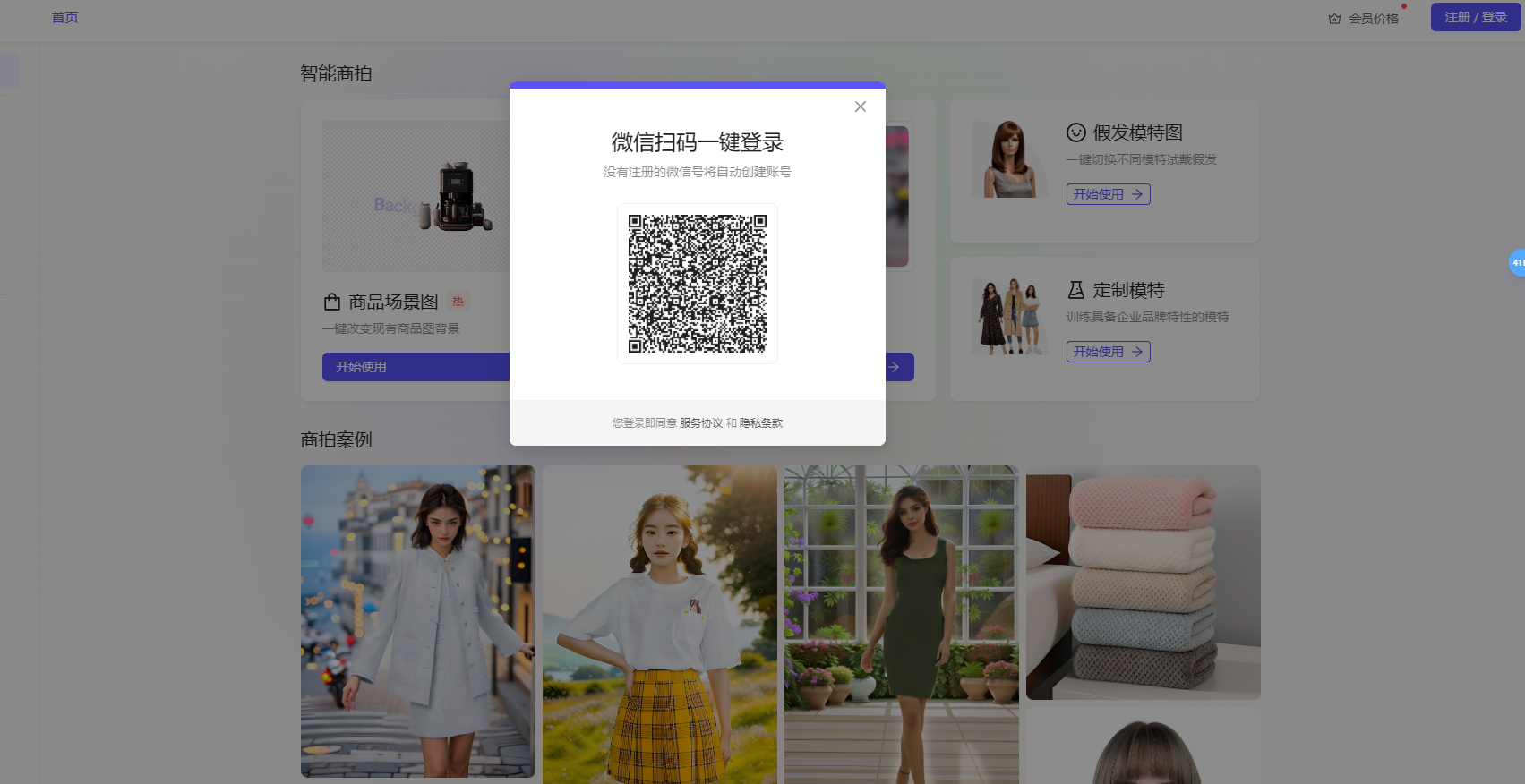This screenshot has width=1525, height=784.
Task: Open the 服务协议 link
Action: click(700, 423)
